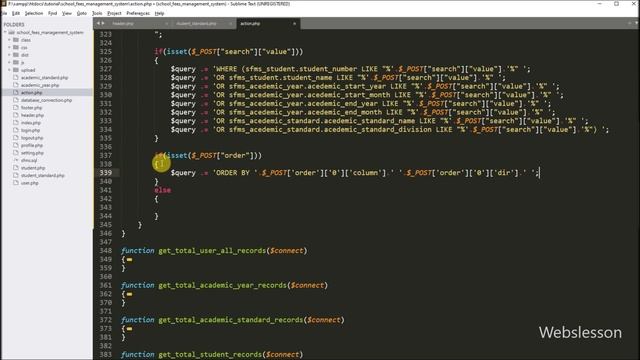Expand the dist folder arrow
The image size is (640, 360).
click(9, 55)
